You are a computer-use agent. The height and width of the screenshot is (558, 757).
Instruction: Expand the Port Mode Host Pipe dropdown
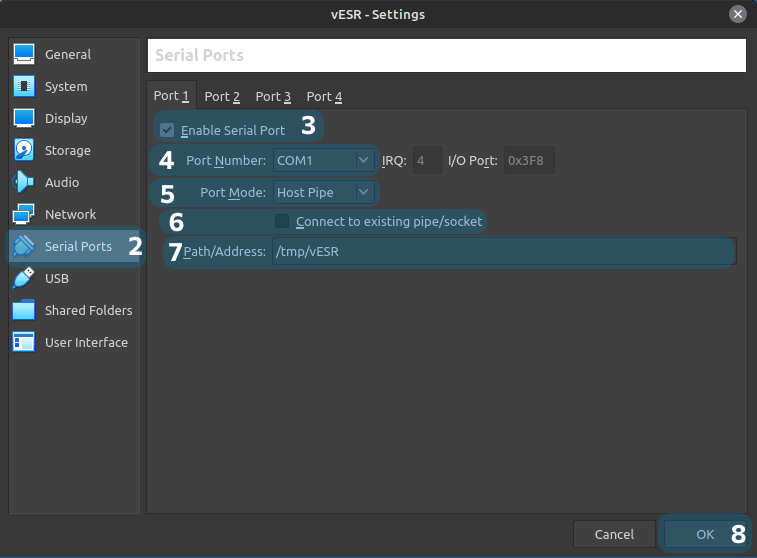(322, 192)
